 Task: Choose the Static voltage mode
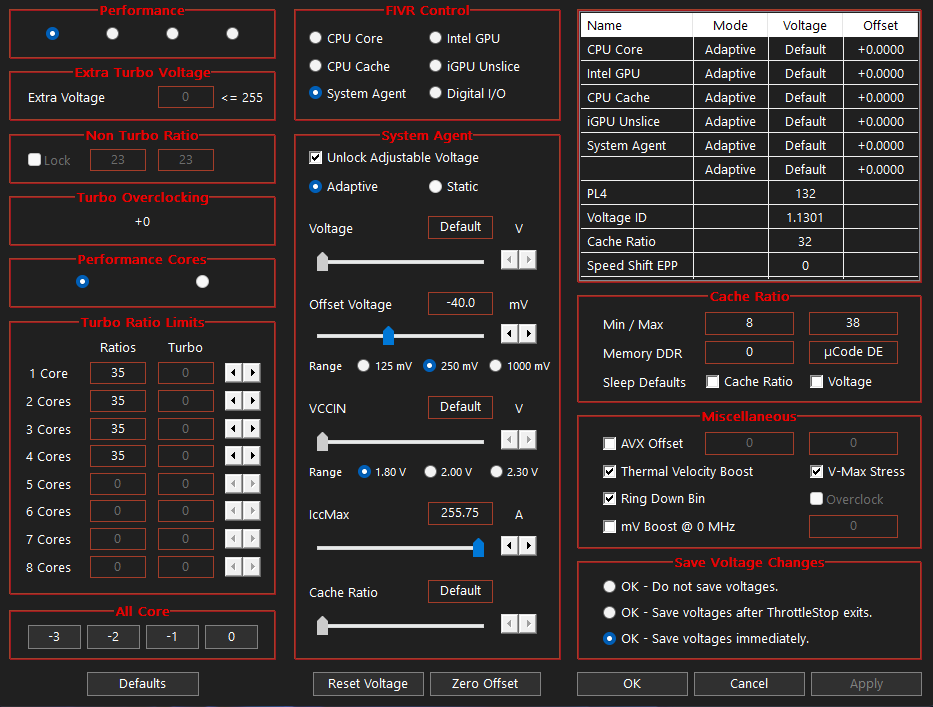tap(436, 186)
